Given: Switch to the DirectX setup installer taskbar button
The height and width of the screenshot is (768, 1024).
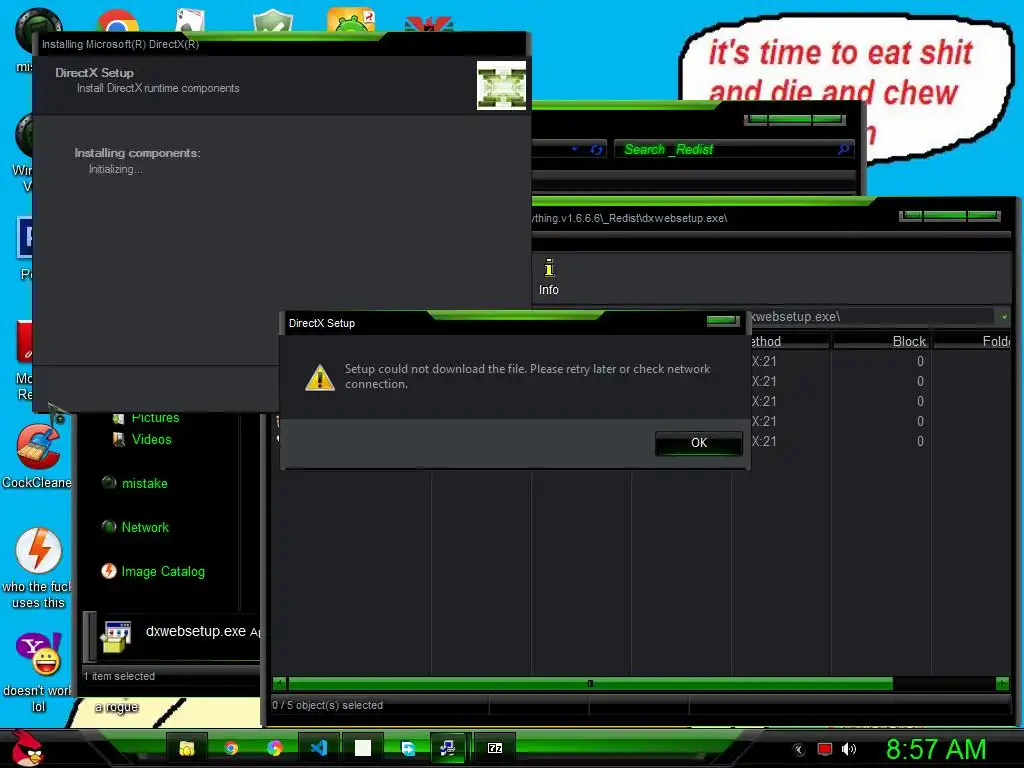Looking at the screenshot, I should [448, 748].
